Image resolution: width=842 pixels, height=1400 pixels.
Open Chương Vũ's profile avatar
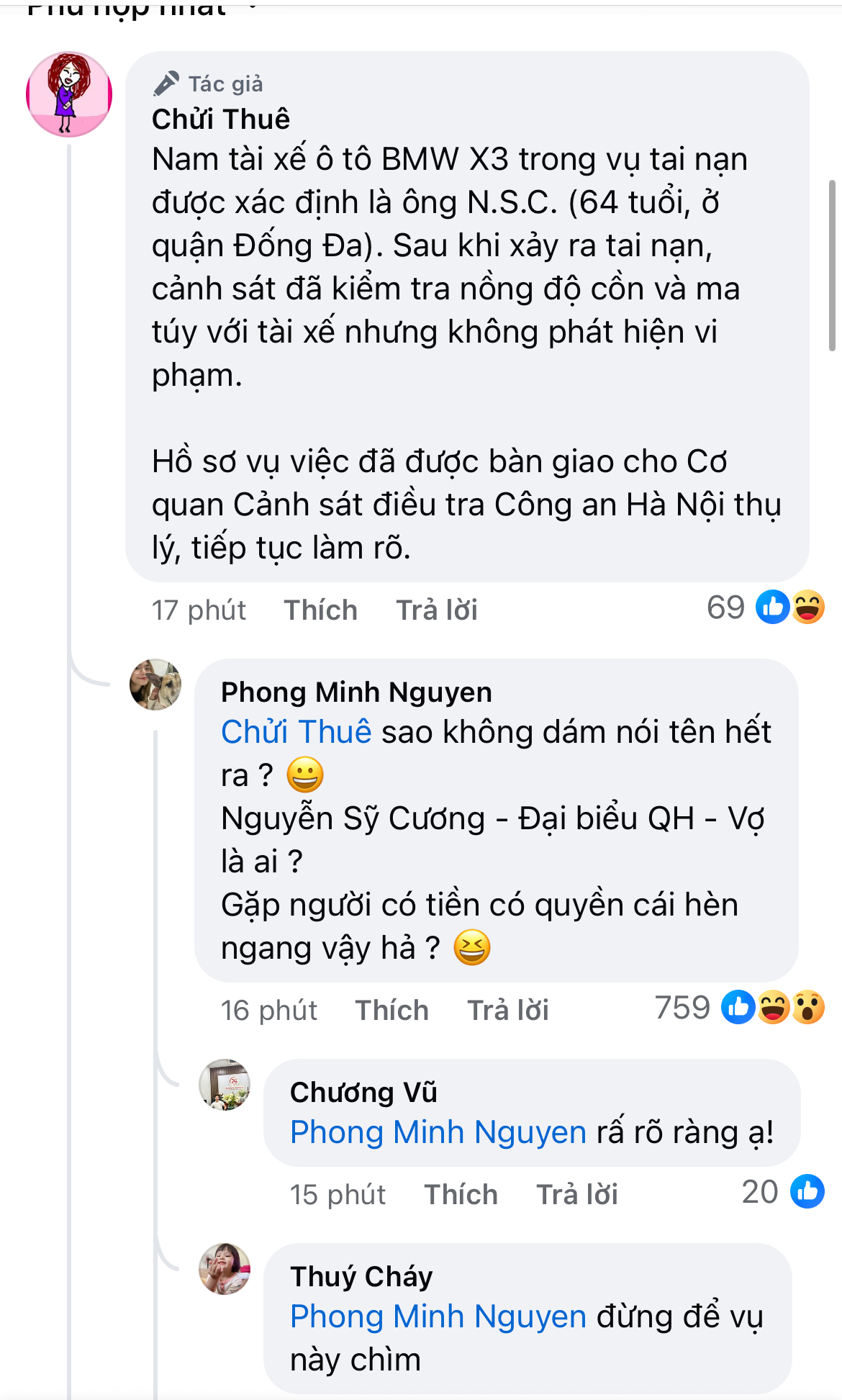coord(225,1085)
